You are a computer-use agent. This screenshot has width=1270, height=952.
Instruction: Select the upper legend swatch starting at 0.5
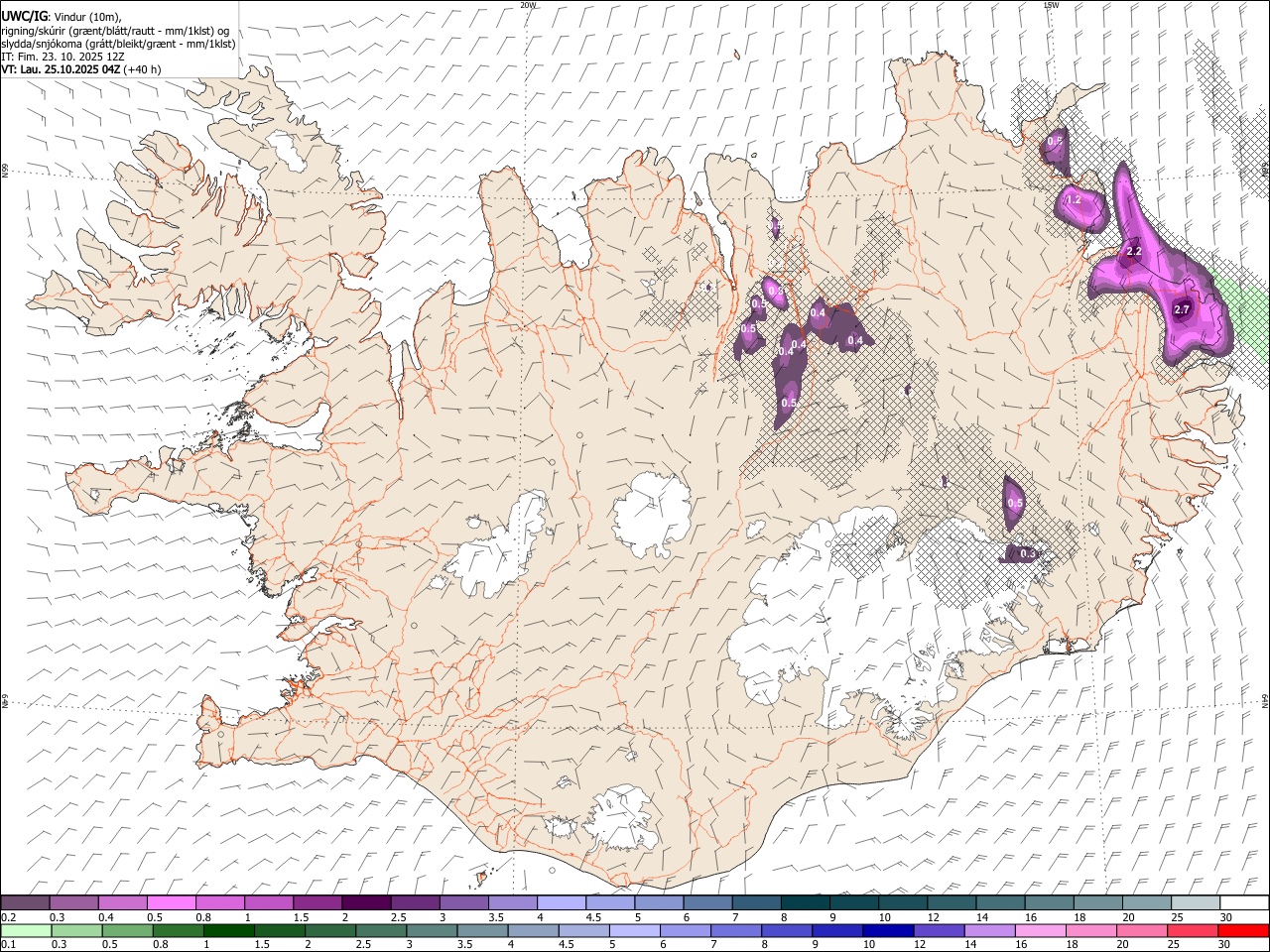172,903
